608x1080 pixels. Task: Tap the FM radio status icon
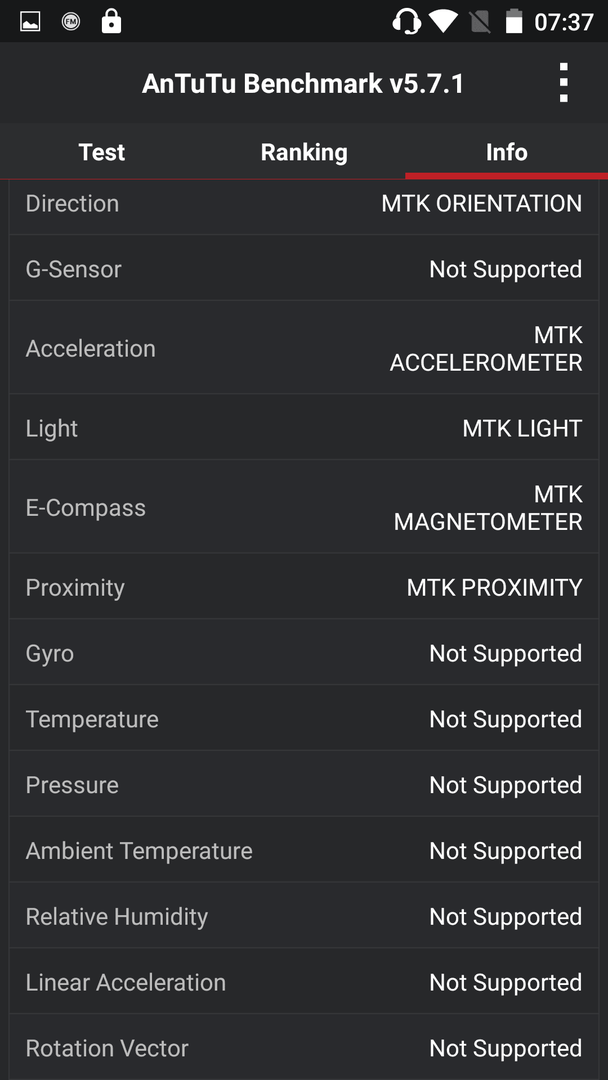pyautogui.click(x=70, y=22)
